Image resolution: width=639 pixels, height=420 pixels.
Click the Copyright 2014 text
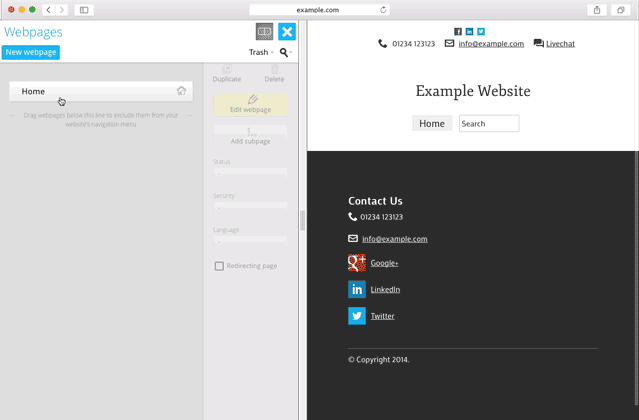click(379, 360)
